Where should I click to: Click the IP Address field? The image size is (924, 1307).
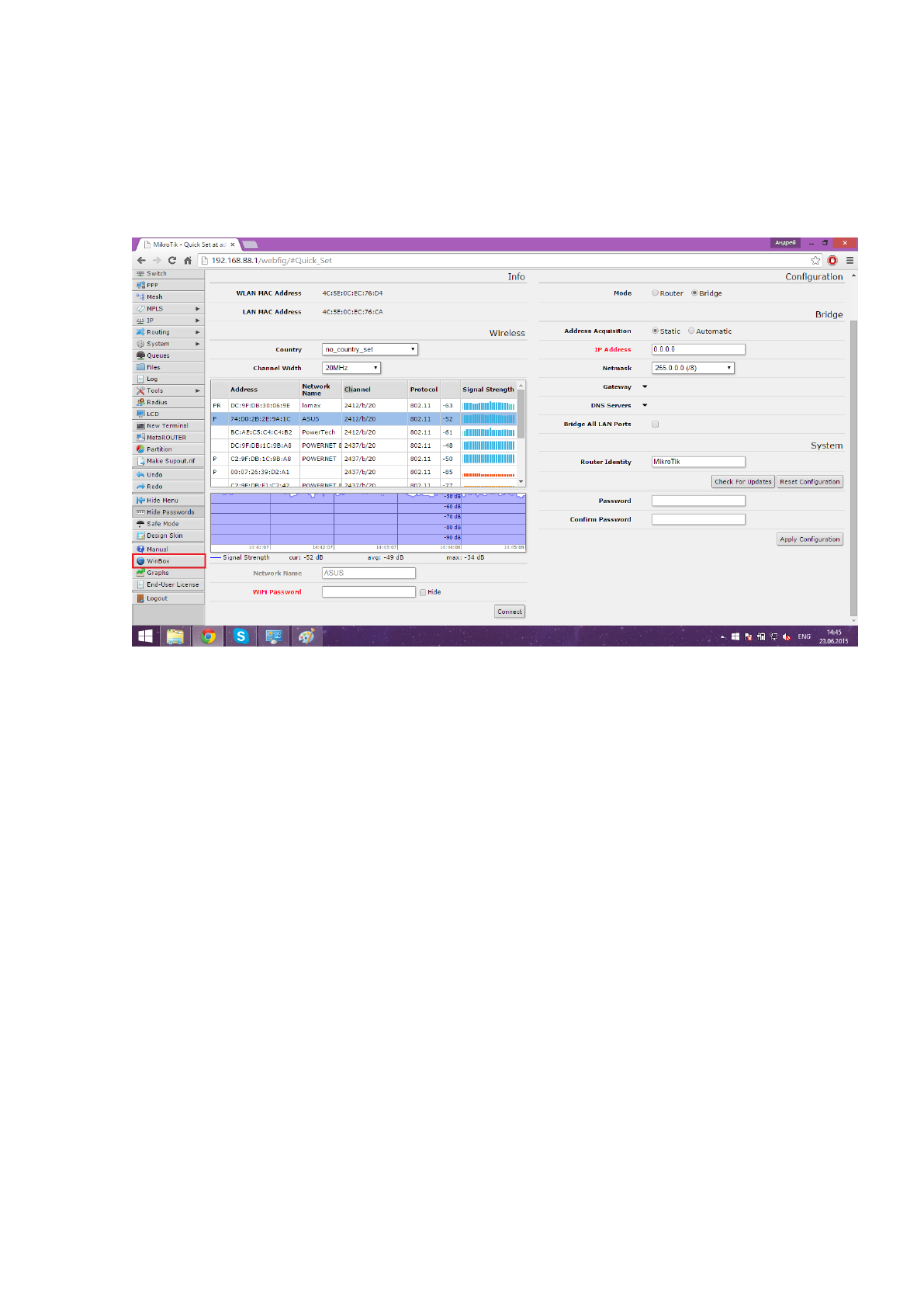click(x=698, y=349)
